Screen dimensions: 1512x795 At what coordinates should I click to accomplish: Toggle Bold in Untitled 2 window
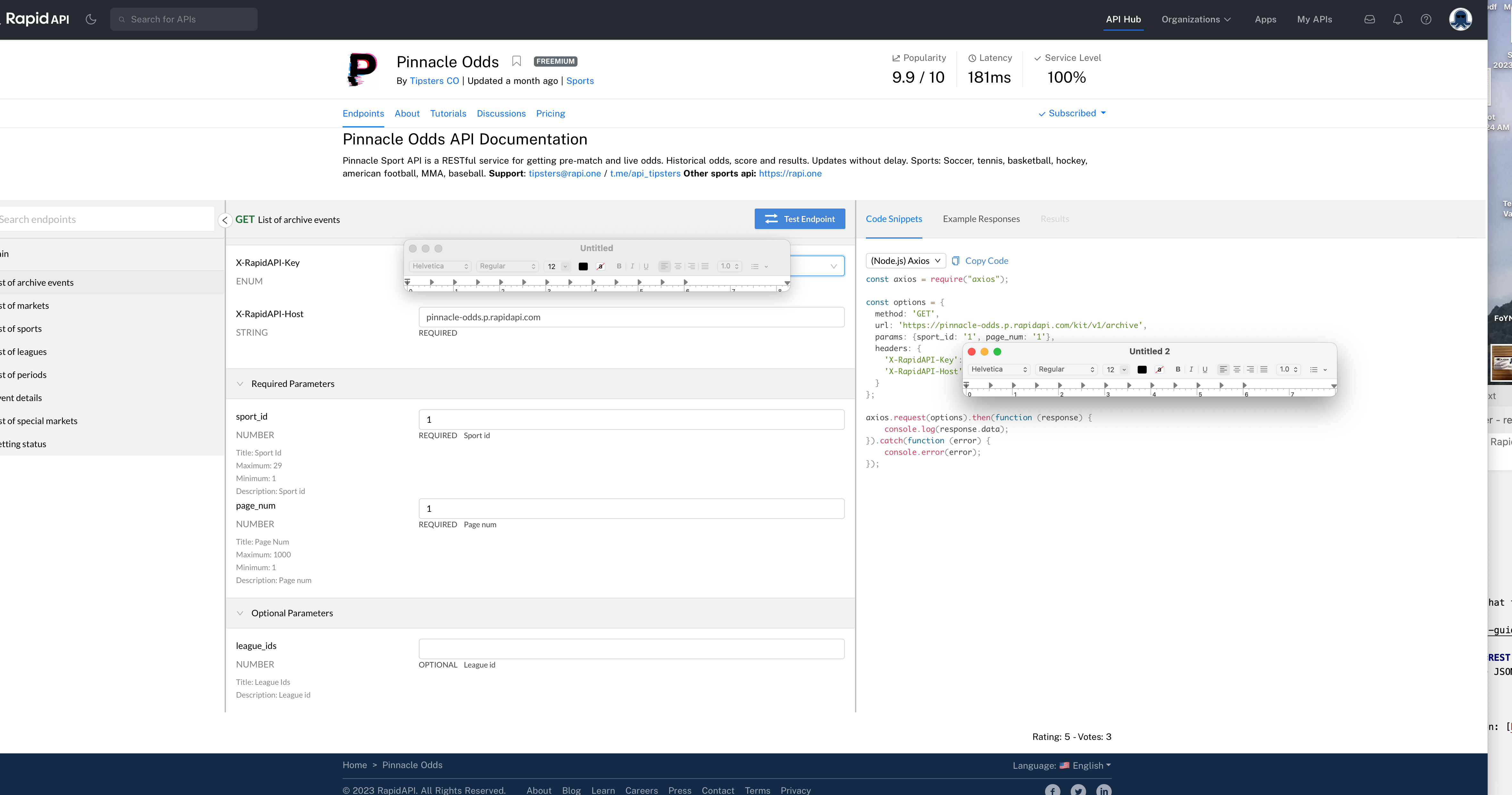1177,370
